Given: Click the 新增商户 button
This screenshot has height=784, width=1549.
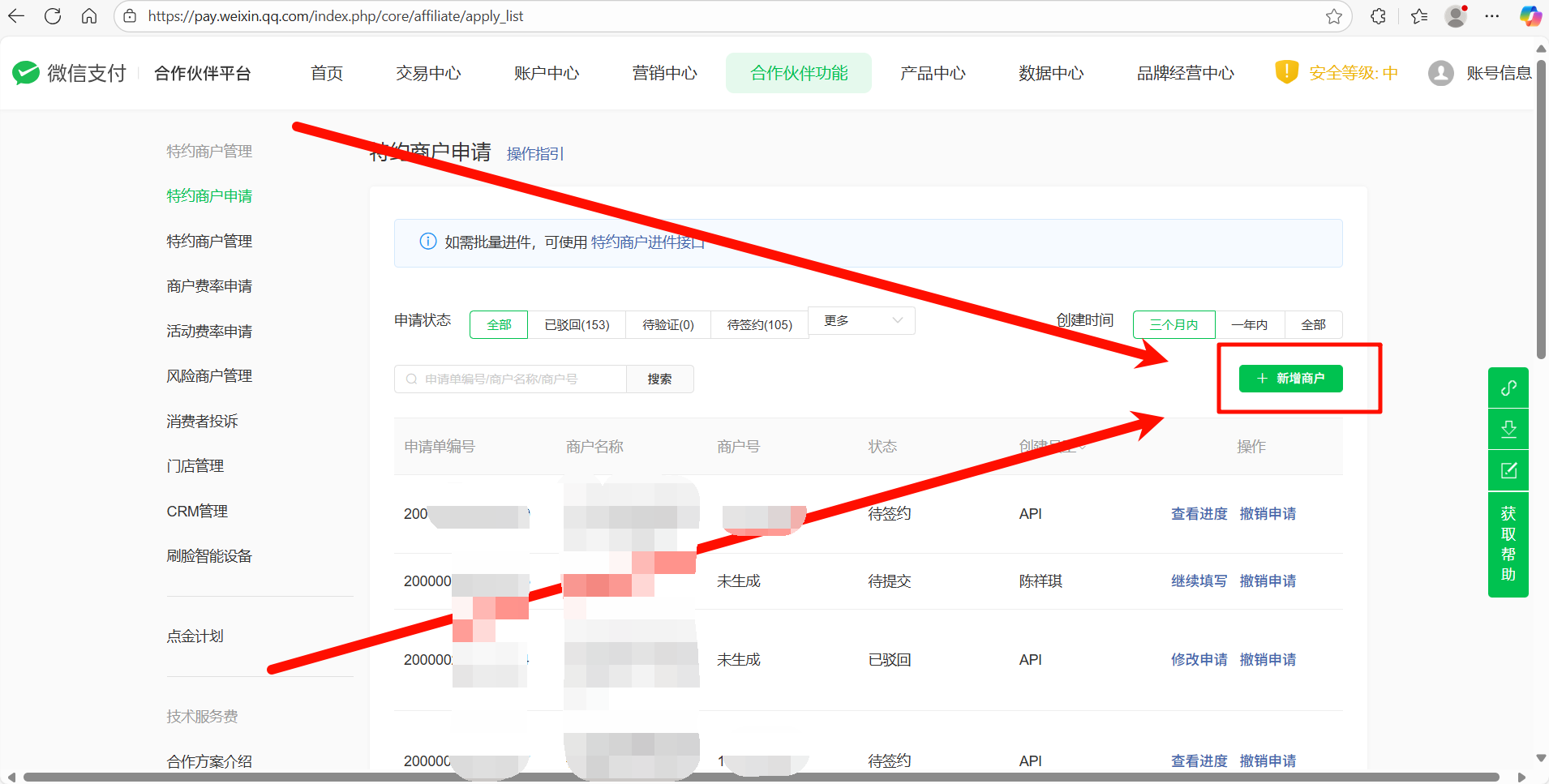Looking at the screenshot, I should (1290, 379).
